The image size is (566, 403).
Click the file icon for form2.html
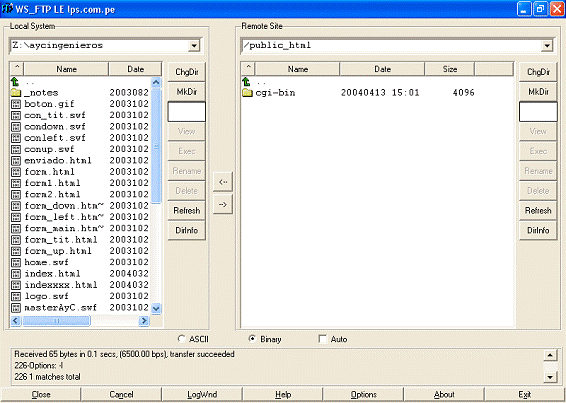point(16,195)
